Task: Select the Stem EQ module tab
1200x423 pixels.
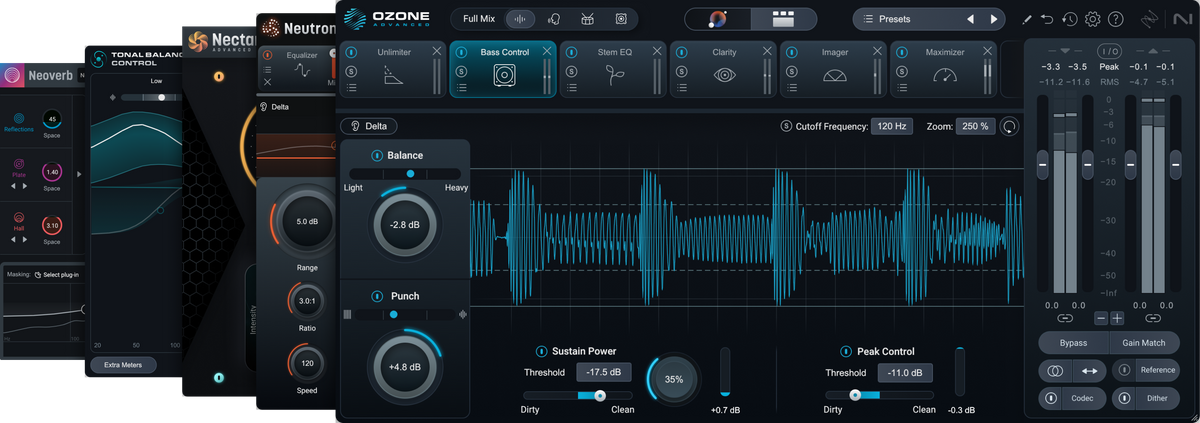Action: 612,70
